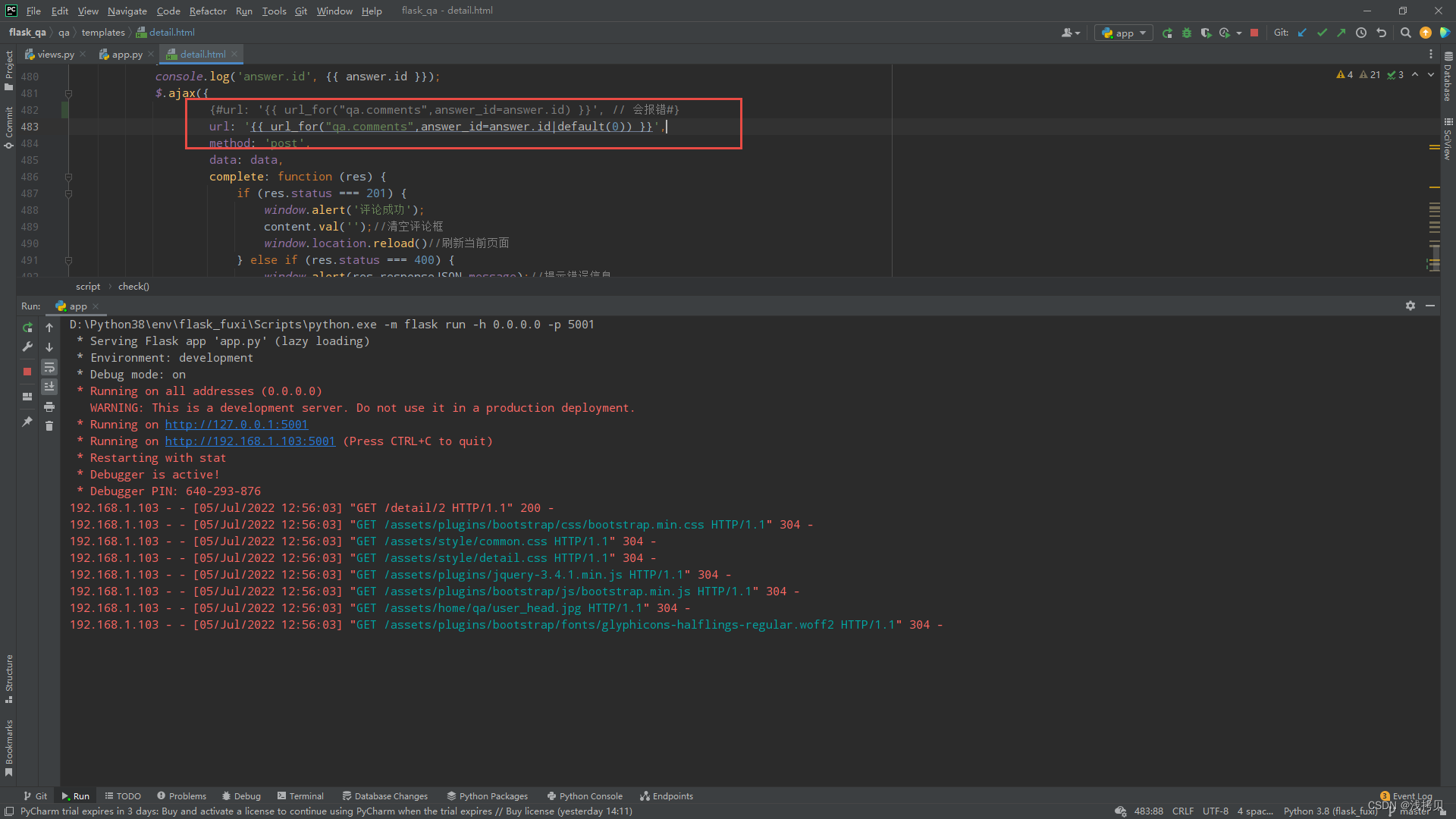Pin the Run tool window tab
1456x819 pixels.
coord(27,422)
